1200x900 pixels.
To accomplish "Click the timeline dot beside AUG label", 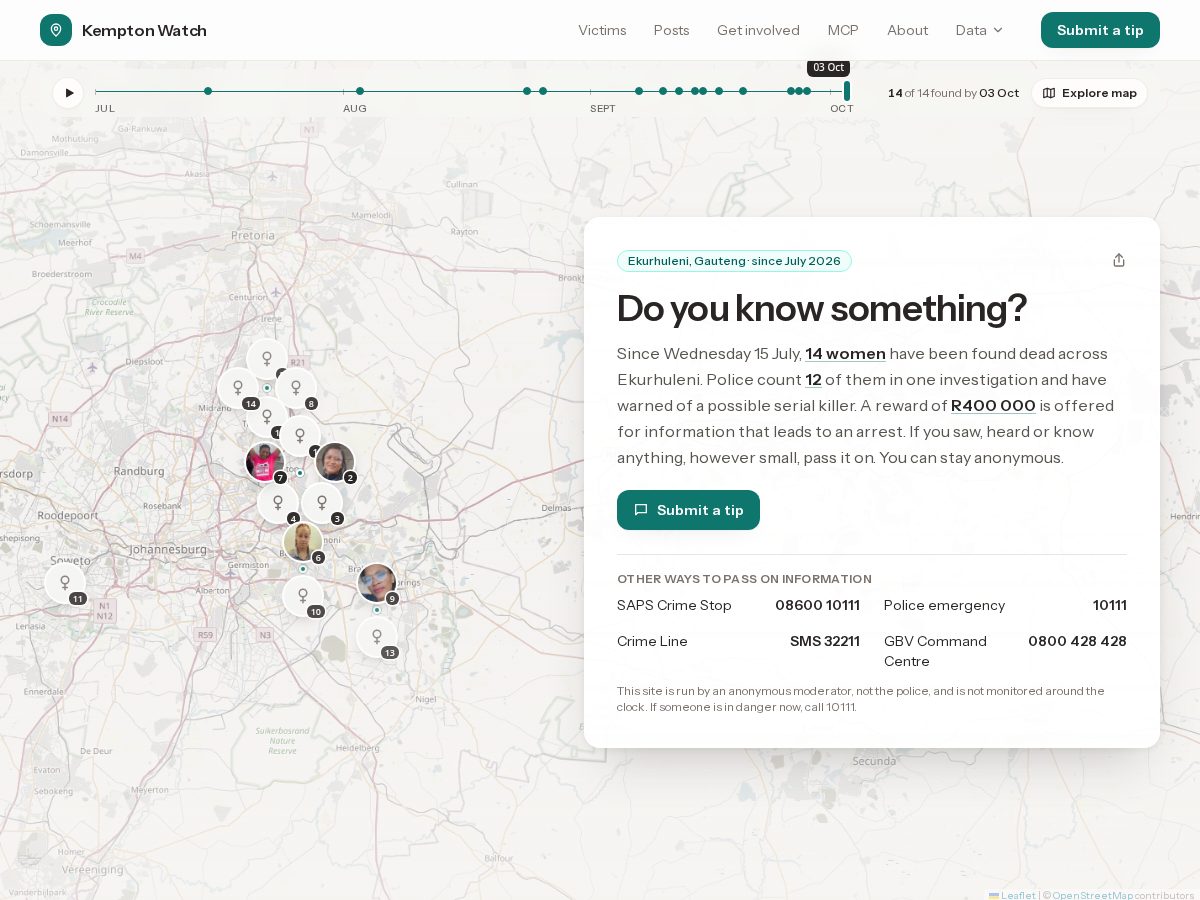I will point(360,91).
